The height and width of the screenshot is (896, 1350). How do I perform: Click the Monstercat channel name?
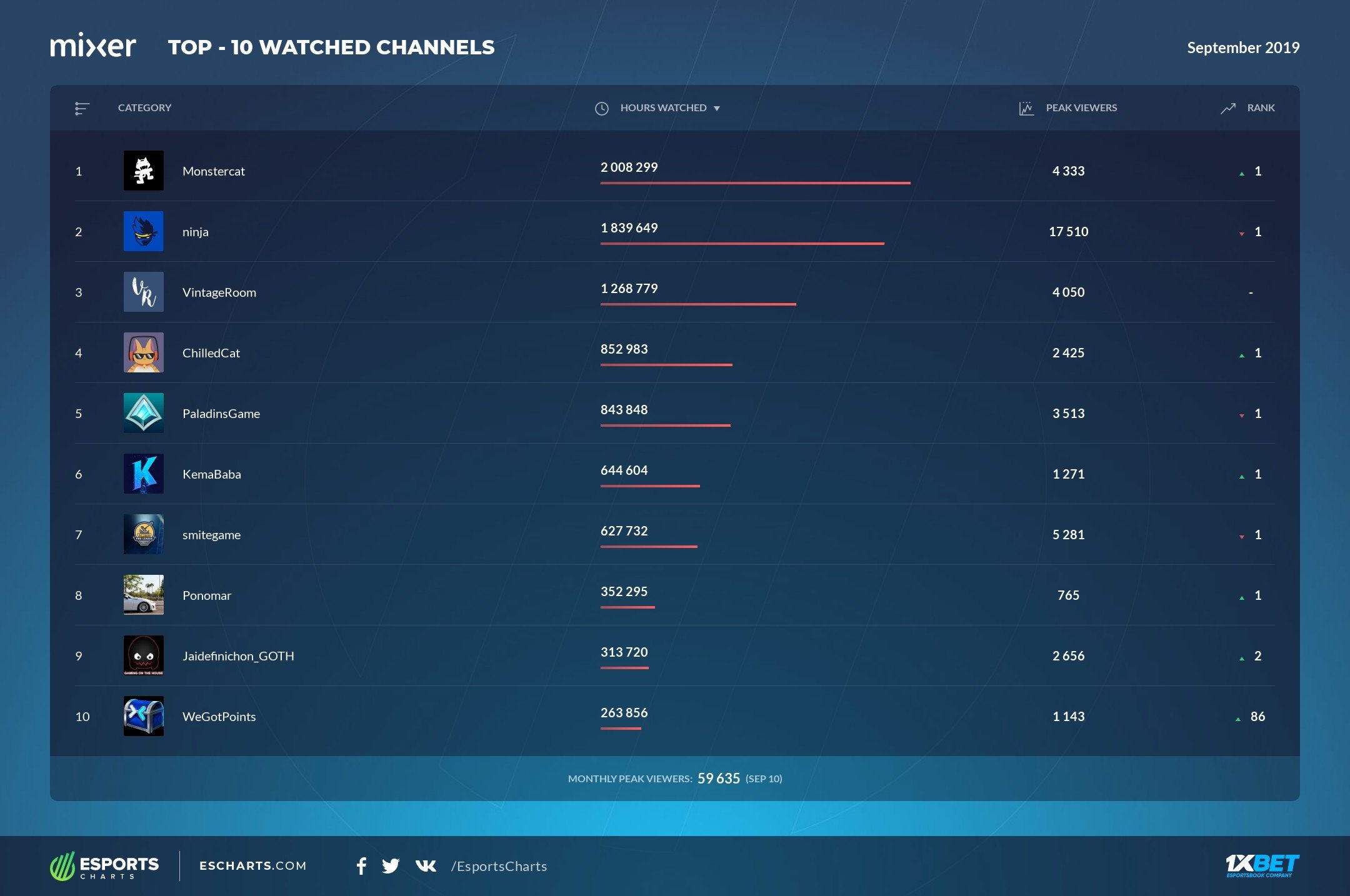(x=214, y=171)
